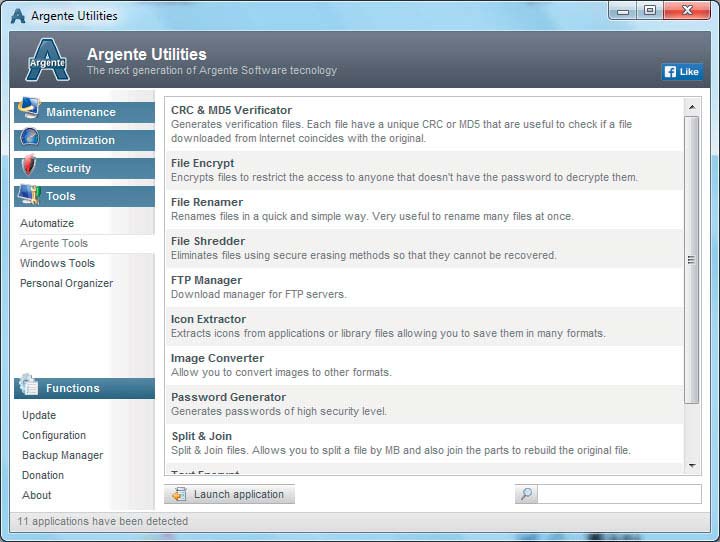Close the Argente Utilities window
720x542 pixels.
pyautogui.click(x=687, y=11)
